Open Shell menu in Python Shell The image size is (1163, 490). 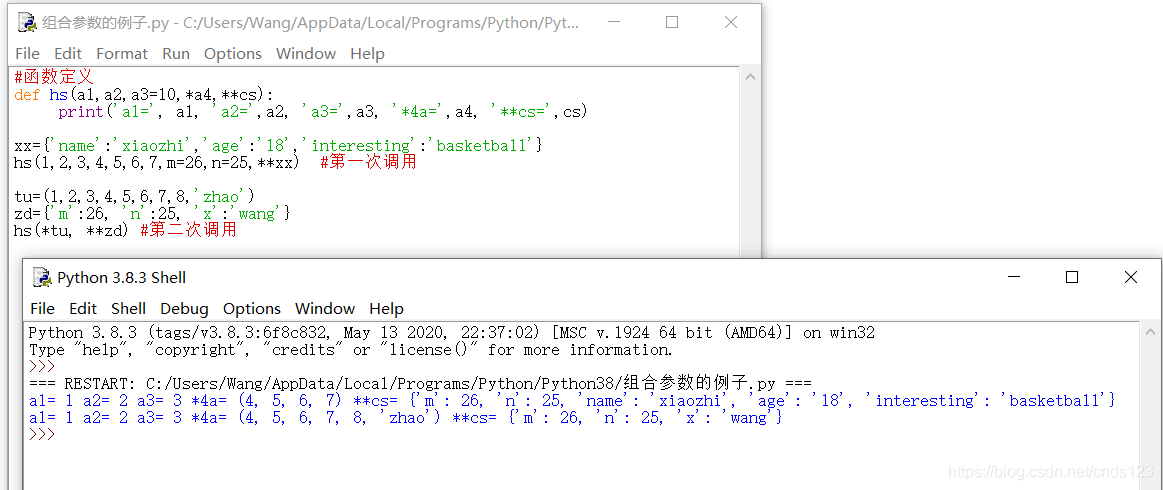coord(128,308)
